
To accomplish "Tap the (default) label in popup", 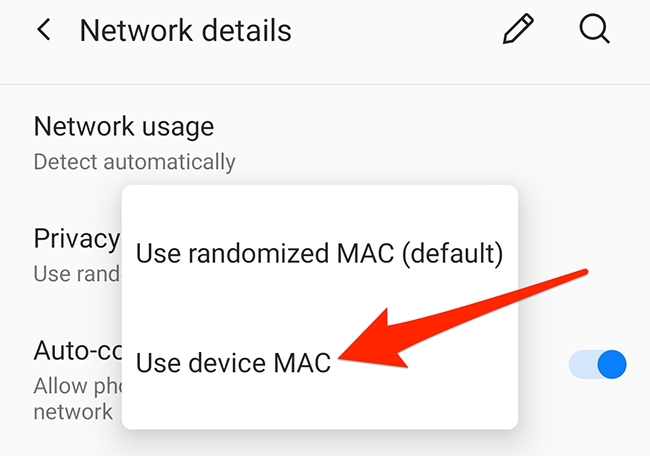I will pos(452,253).
